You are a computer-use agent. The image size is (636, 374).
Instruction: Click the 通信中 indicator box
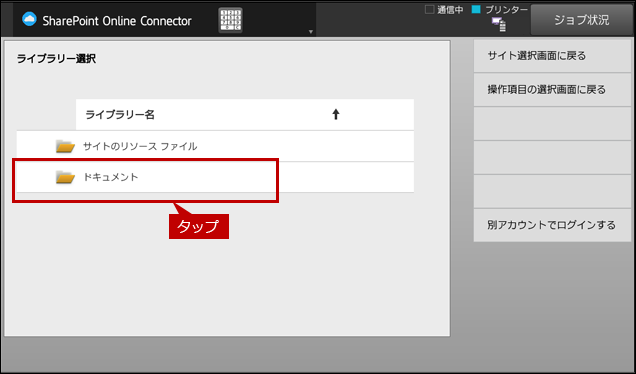click(x=429, y=9)
